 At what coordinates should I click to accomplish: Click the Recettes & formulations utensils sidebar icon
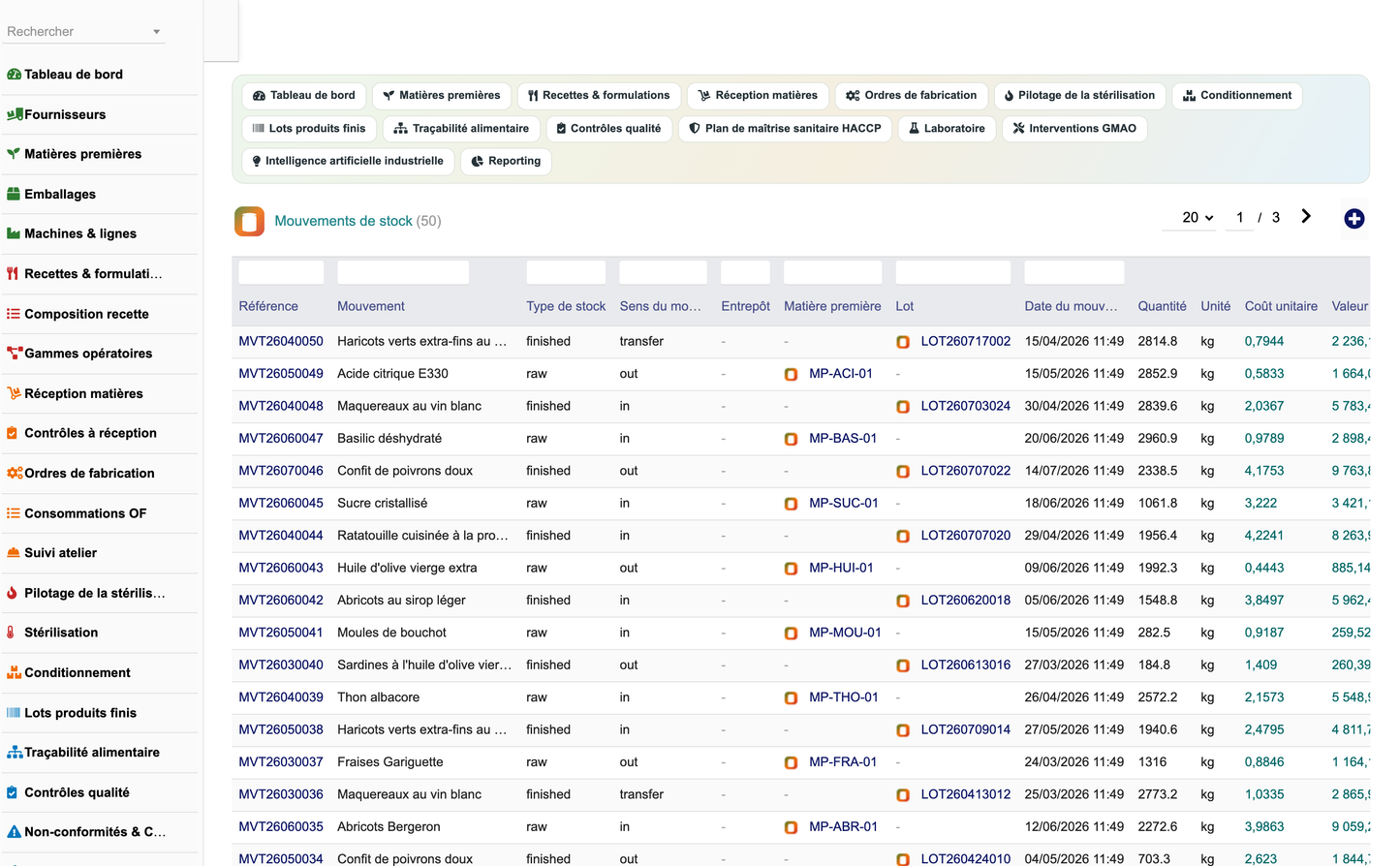[x=14, y=274]
